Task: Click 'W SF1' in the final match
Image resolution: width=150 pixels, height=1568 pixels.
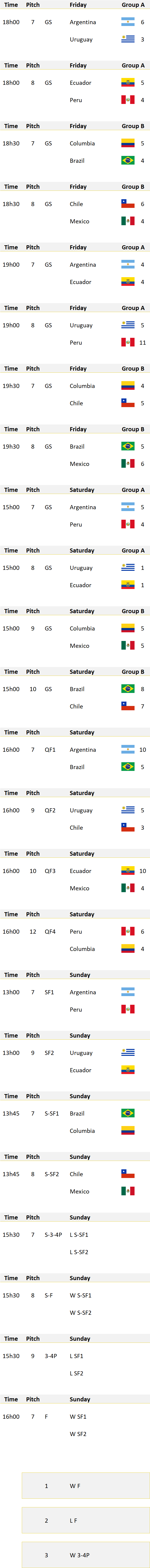Action: coord(78,1416)
